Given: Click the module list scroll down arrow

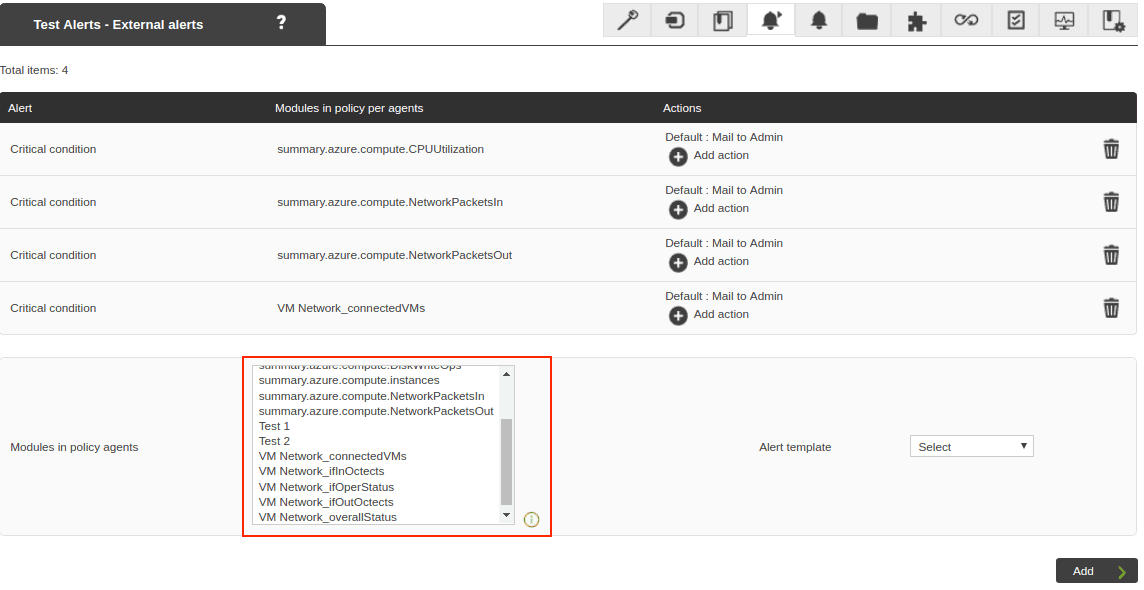Looking at the screenshot, I should tap(506, 516).
